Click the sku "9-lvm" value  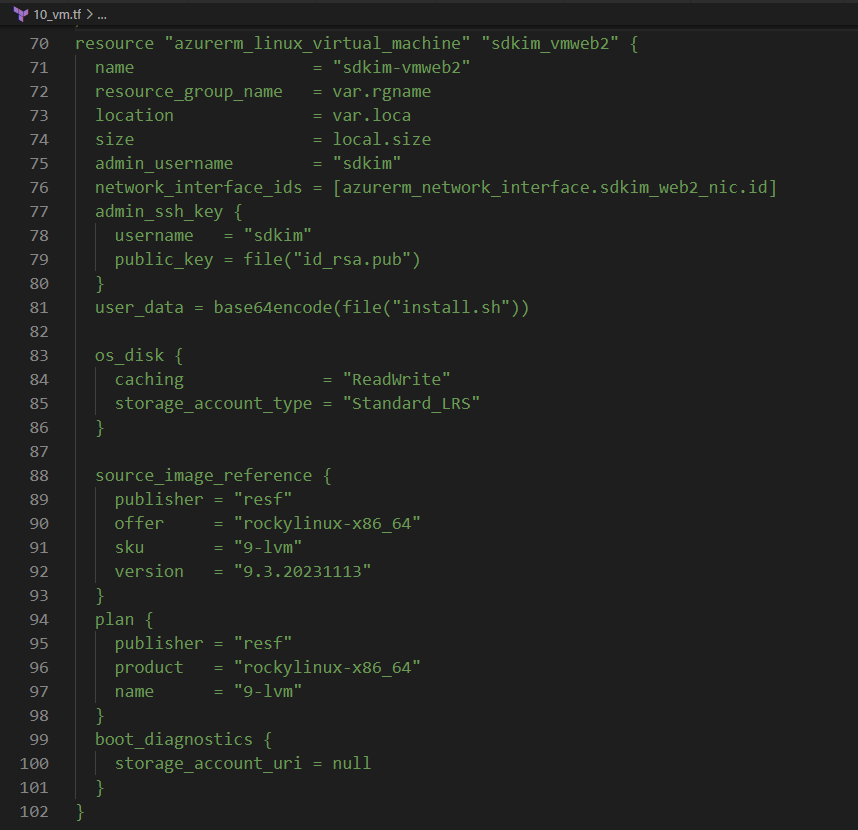coord(268,548)
